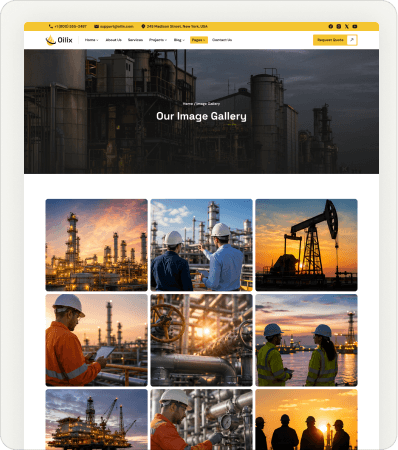
Task: Open the silhouetted workers at sunset image
Action: tap(306, 419)
